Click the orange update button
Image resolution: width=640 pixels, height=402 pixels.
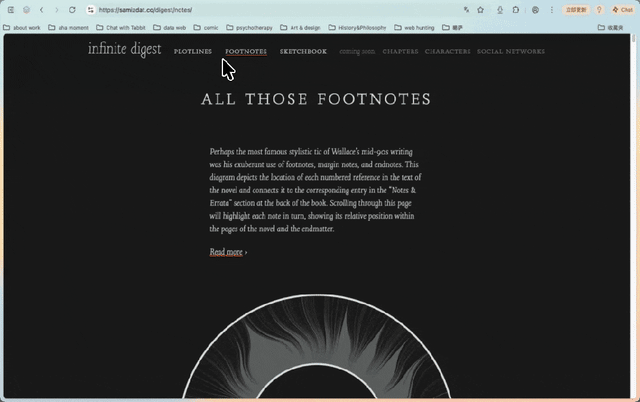pyautogui.click(x=576, y=10)
